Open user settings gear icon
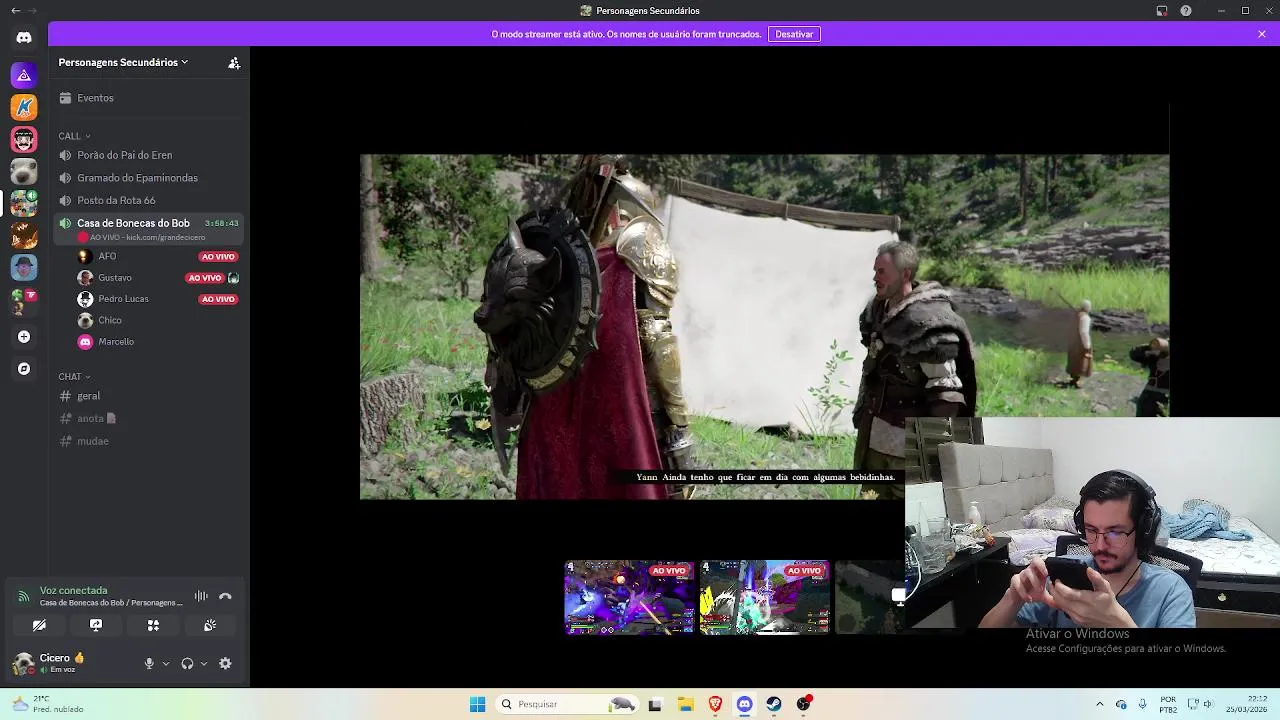Image resolution: width=1280 pixels, height=720 pixels. [225, 663]
